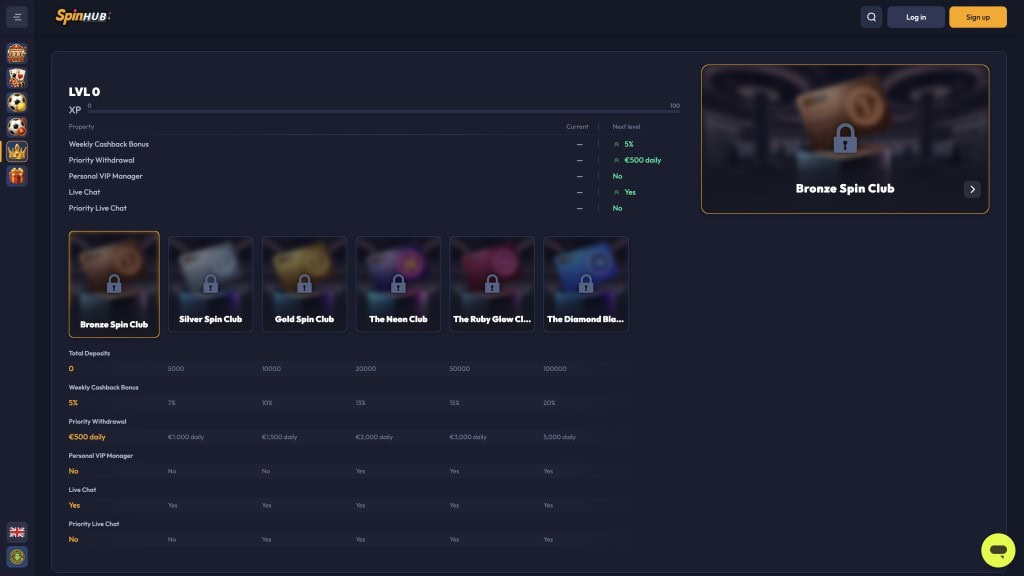Select the Gold Spin Club card
1024x576 pixels.
(x=304, y=284)
